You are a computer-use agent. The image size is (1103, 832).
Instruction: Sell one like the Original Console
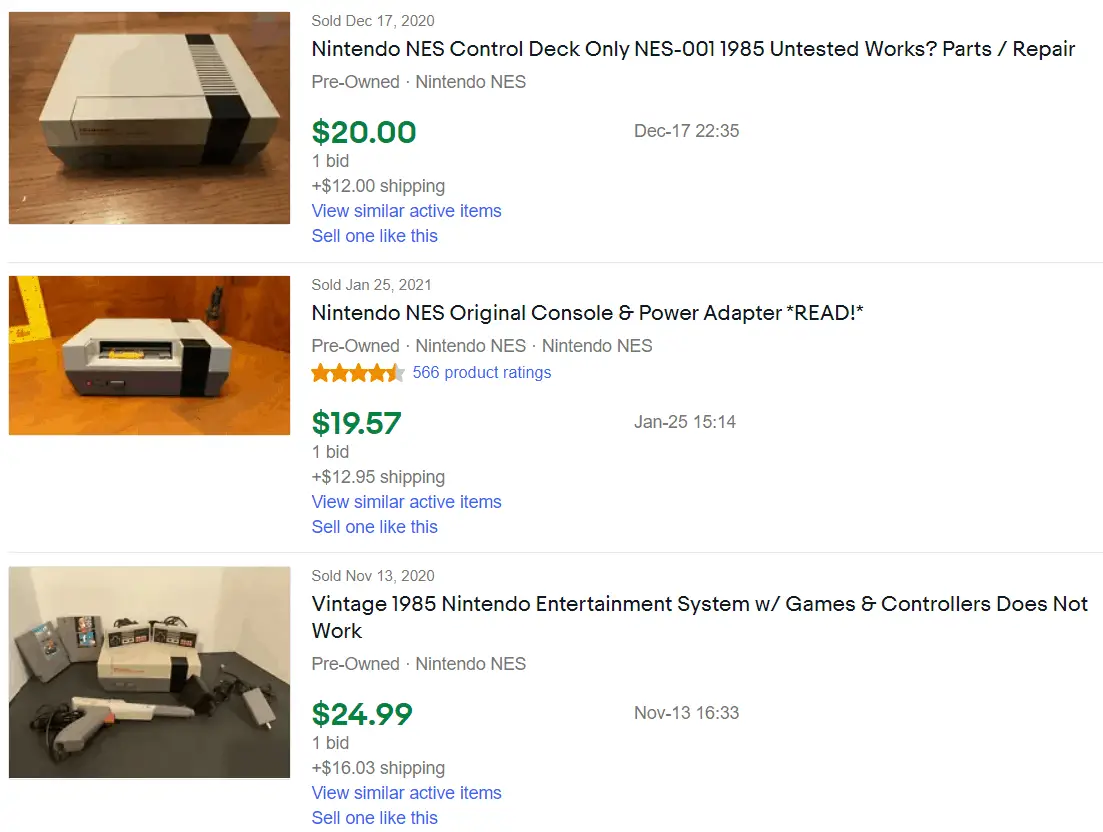click(x=374, y=526)
